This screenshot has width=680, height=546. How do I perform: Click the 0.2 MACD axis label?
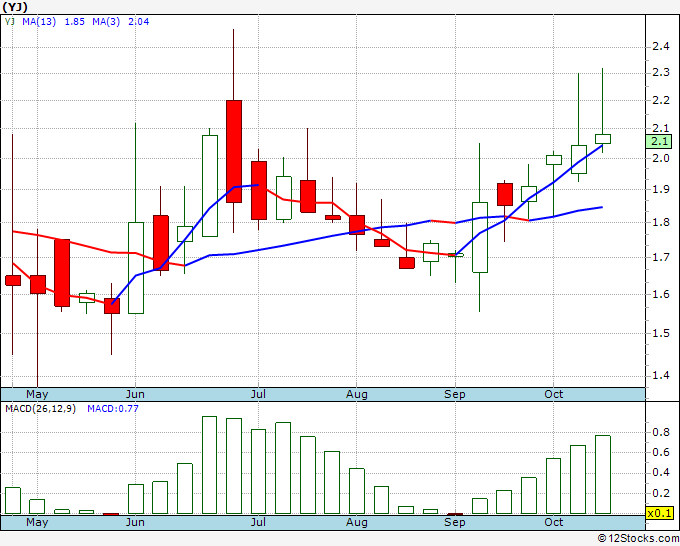coord(661,493)
